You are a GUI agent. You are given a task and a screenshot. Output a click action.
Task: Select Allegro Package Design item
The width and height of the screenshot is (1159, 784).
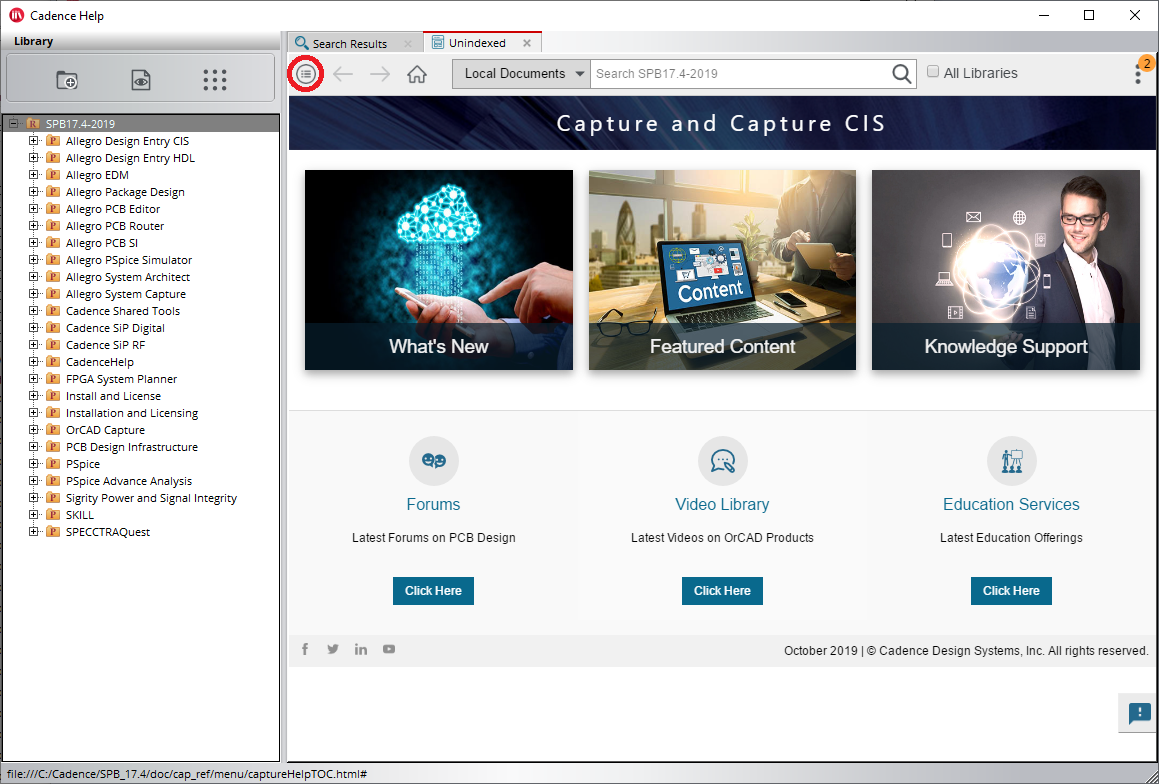click(125, 191)
